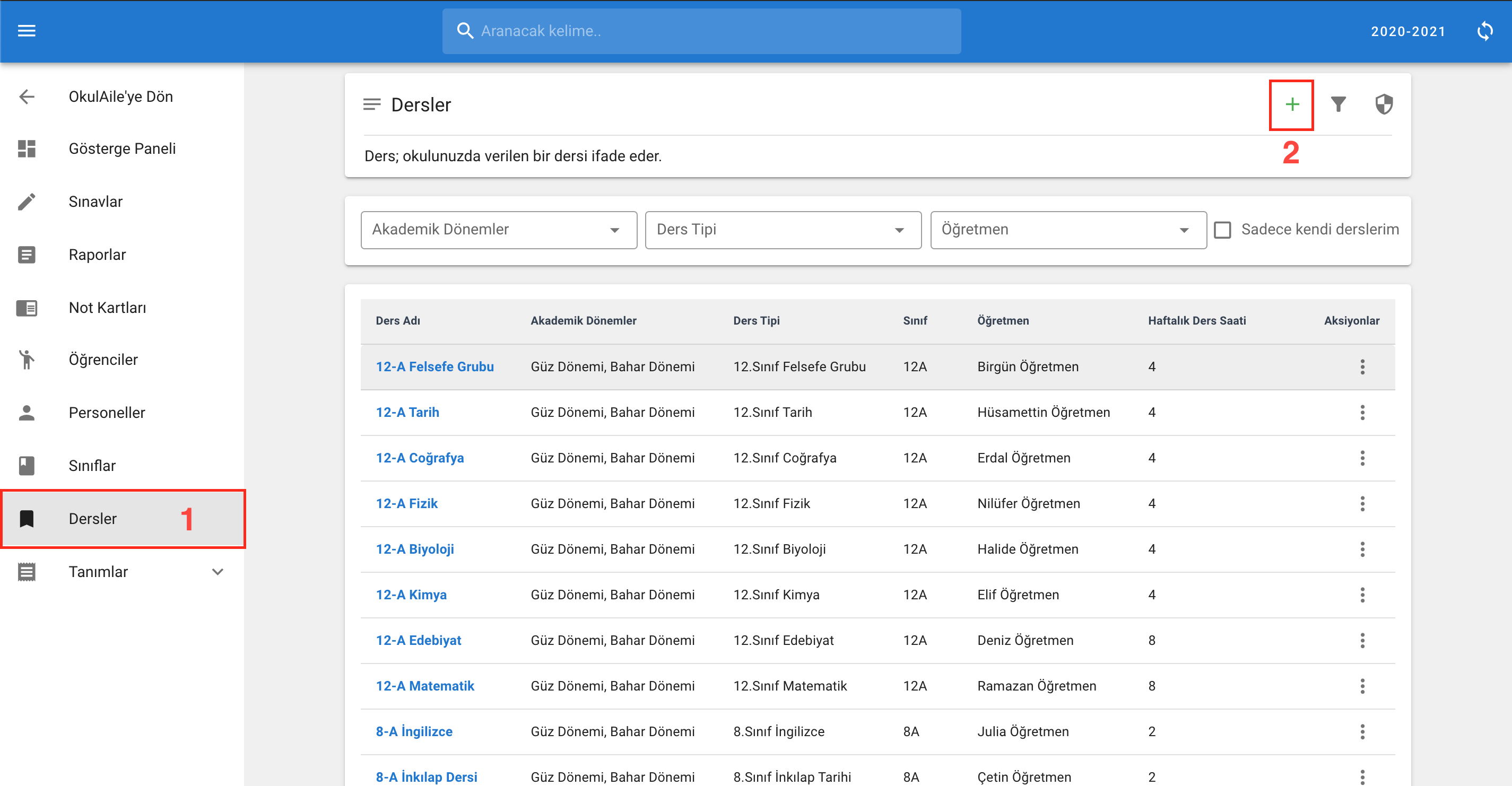This screenshot has width=1512, height=786.
Task: Open the 12-A Fizik course link
Action: (407, 503)
